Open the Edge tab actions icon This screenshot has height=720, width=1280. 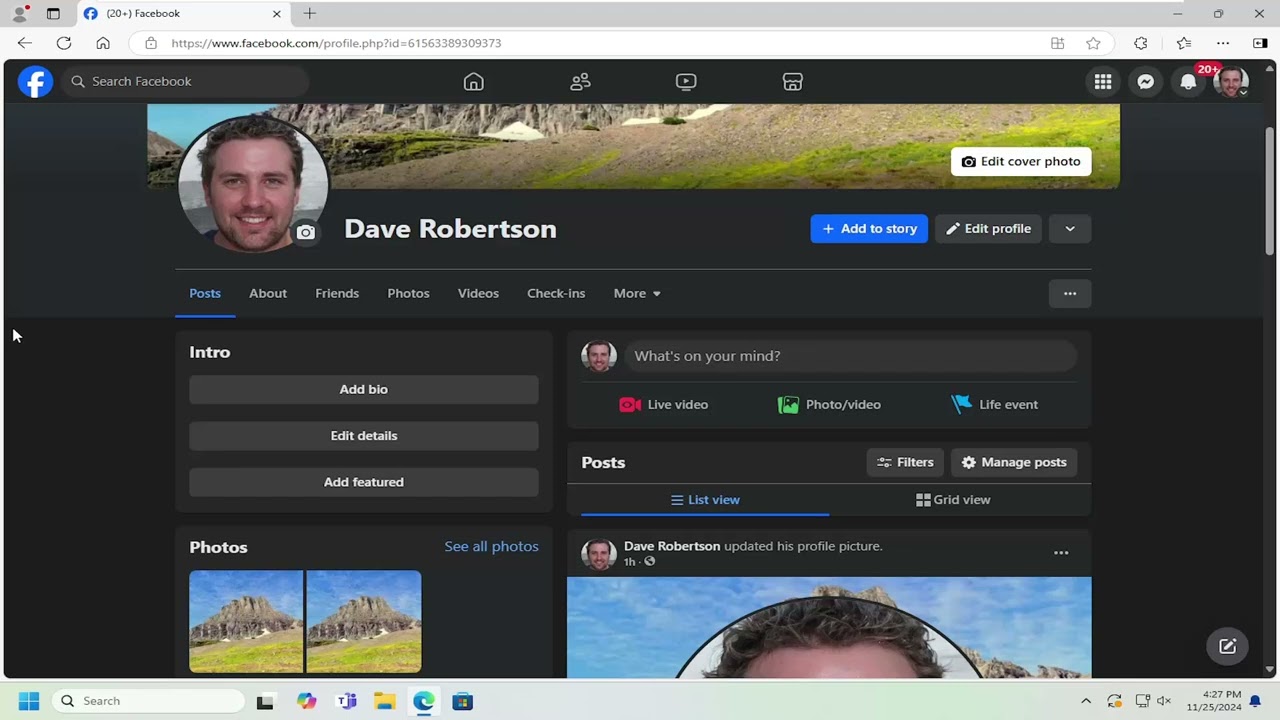coord(53,14)
